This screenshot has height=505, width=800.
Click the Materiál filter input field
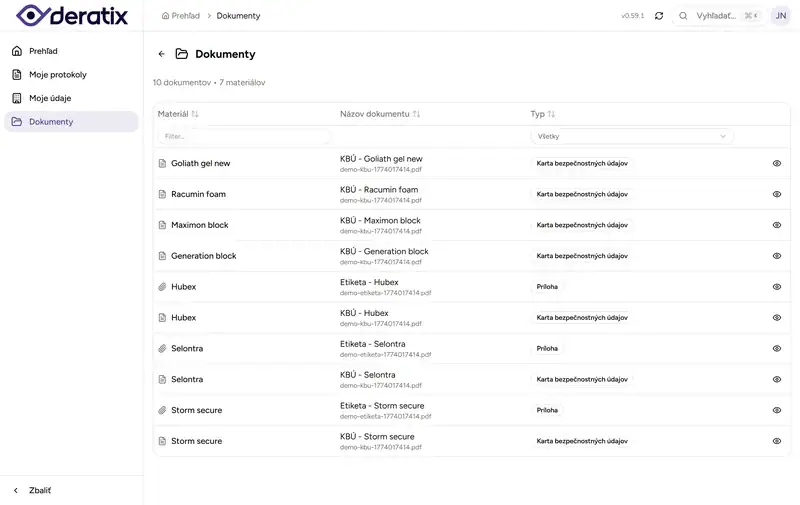(244, 136)
